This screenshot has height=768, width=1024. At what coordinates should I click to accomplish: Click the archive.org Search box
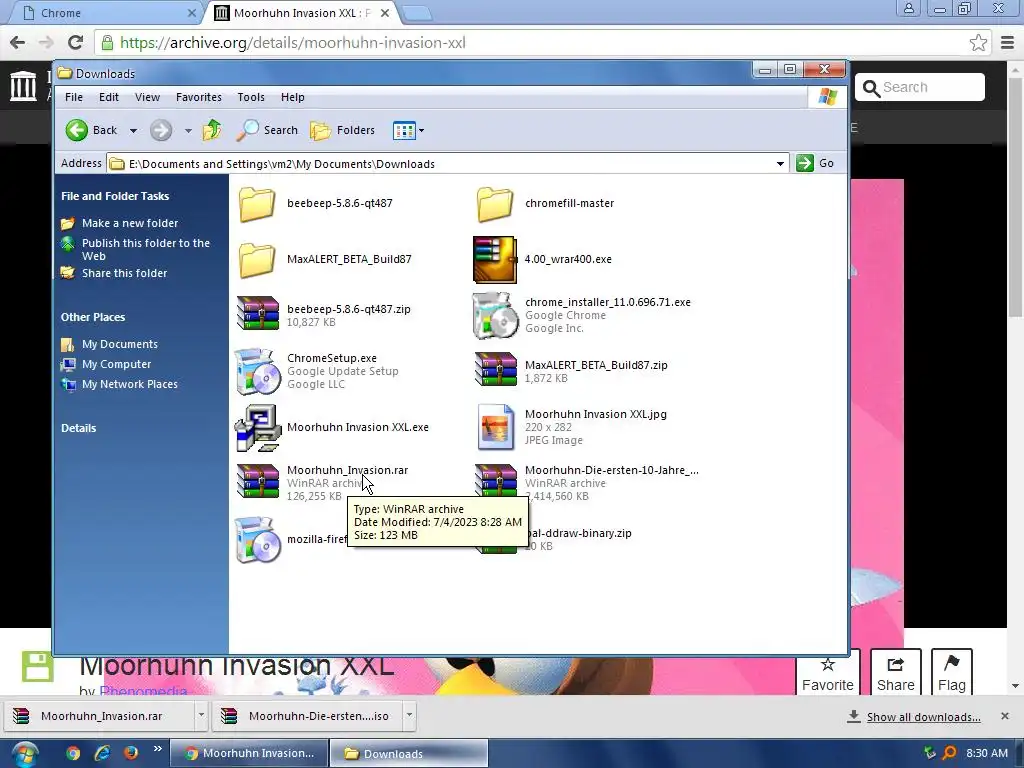pyautogui.click(x=920, y=88)
